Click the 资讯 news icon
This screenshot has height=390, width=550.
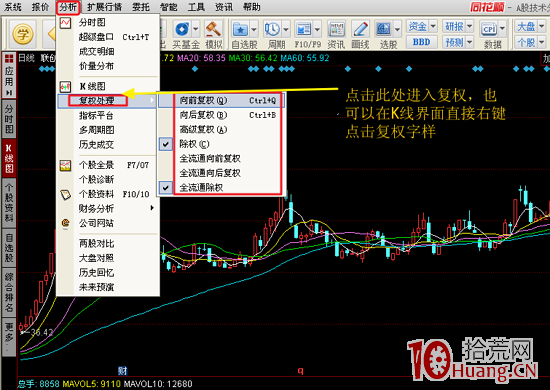tap(336, 29)
